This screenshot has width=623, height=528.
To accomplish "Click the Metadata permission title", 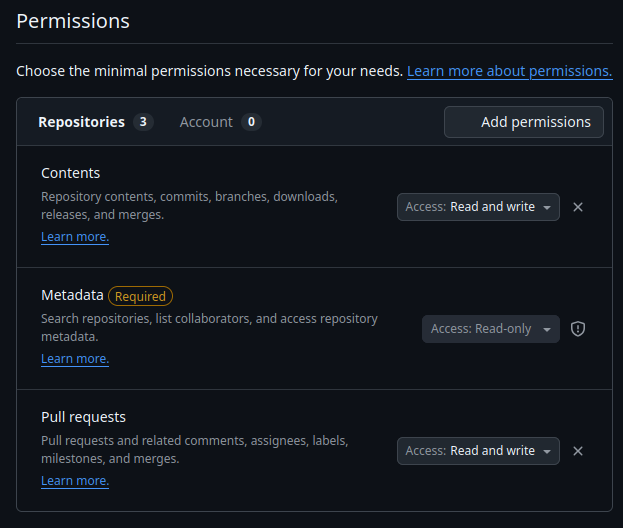I will (x=72, y=295).
